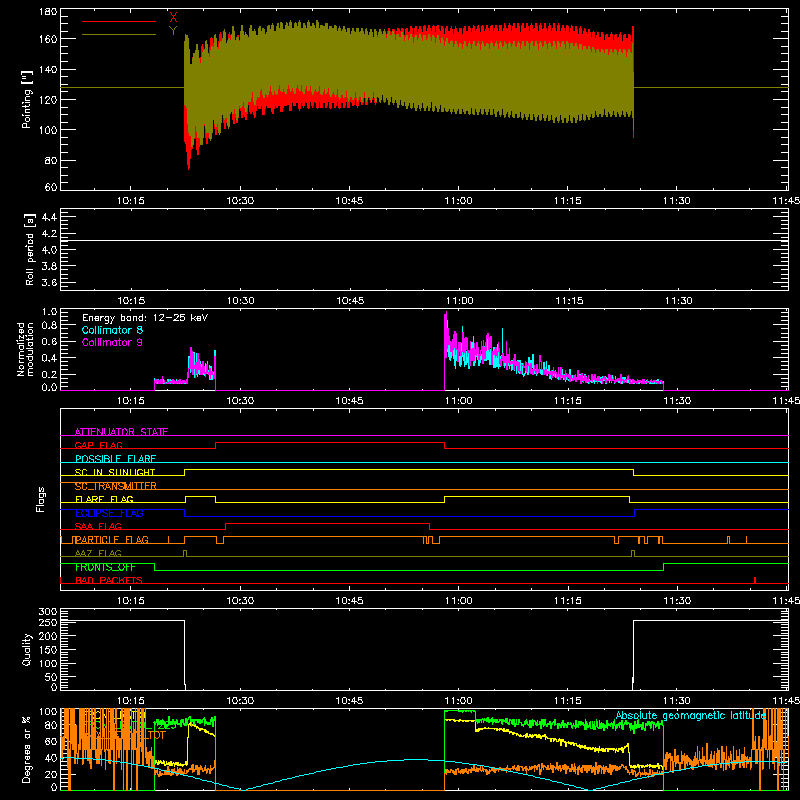Click the 250 tick on Quality axis
800x800 pixels.
tap(48, 622)
